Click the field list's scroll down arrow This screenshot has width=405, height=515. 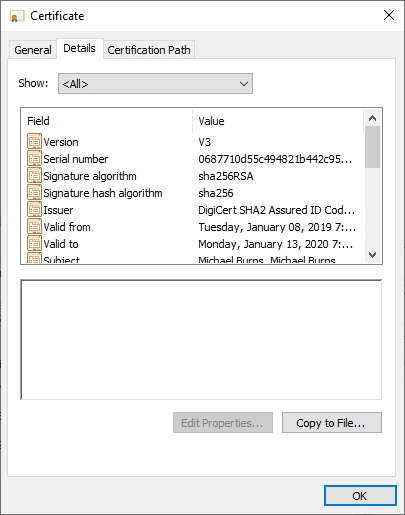coord(372,255)
